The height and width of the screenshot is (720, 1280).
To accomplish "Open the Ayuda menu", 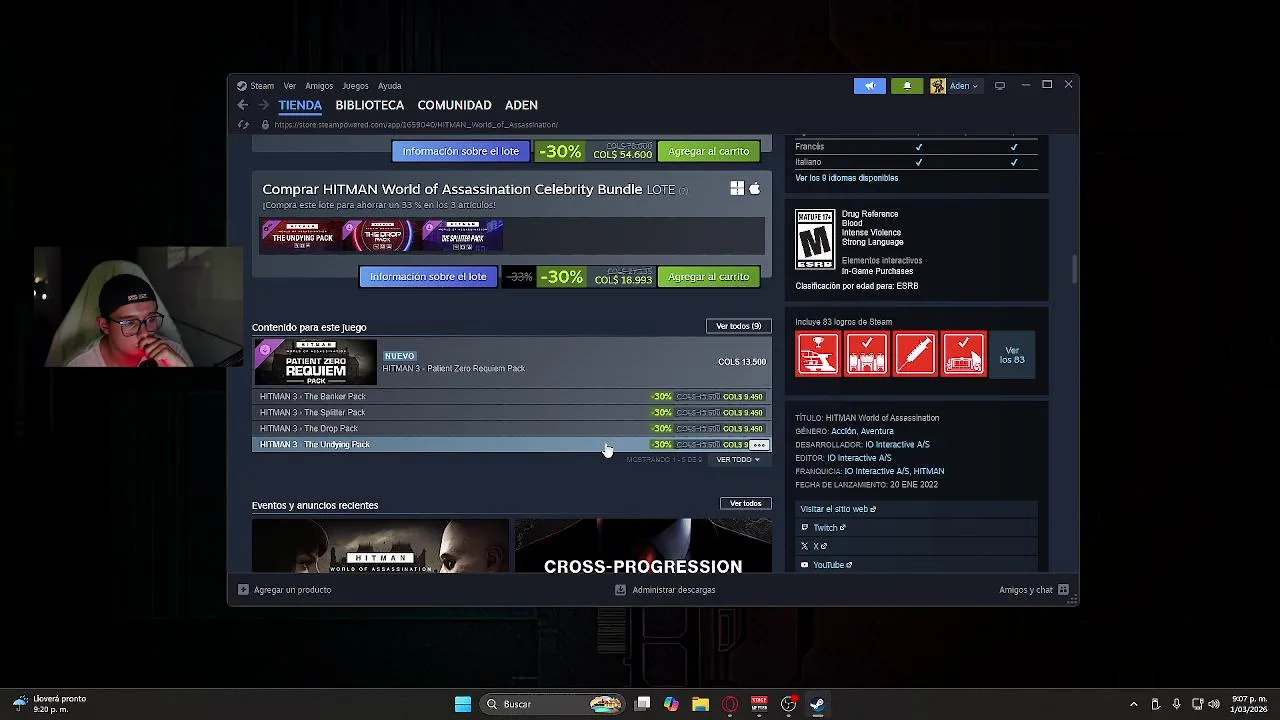I will tap(390, 86).
